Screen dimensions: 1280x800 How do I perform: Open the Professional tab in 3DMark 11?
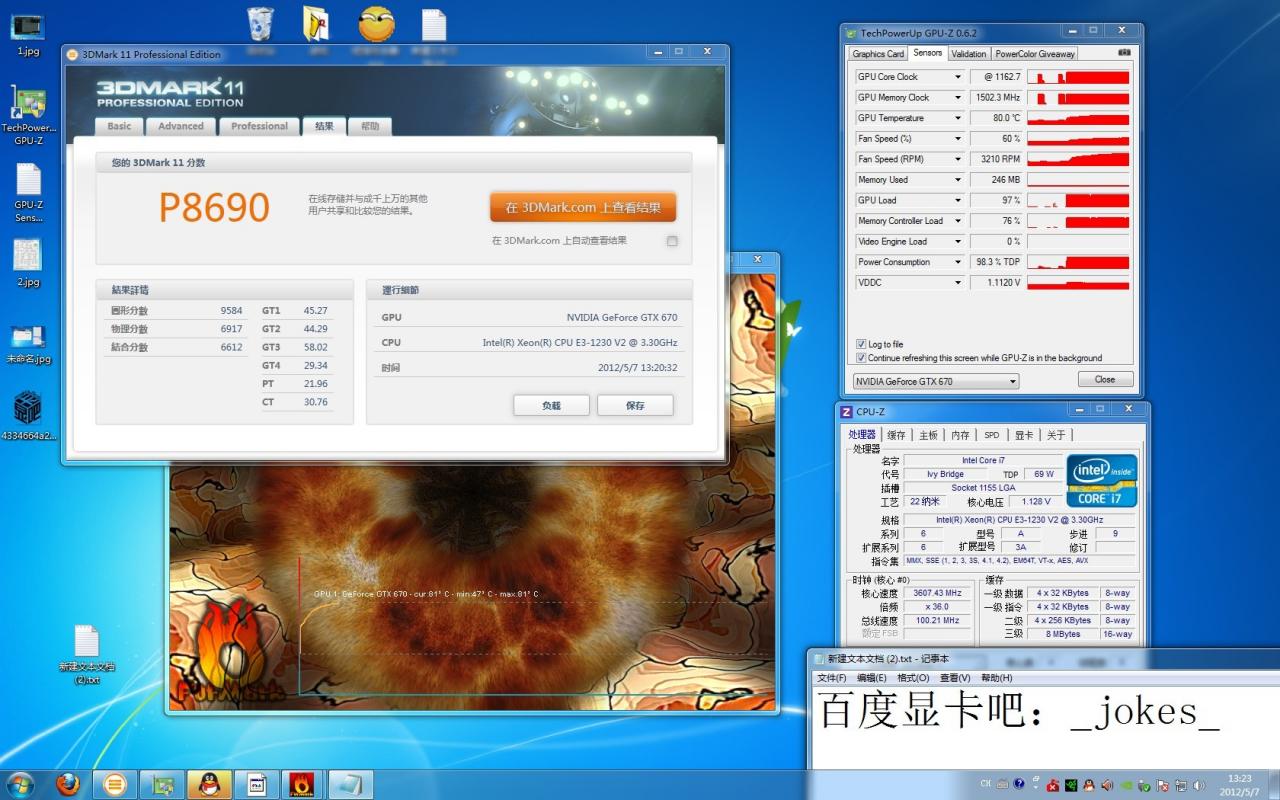pyautogui.click(x=259, y=126)
